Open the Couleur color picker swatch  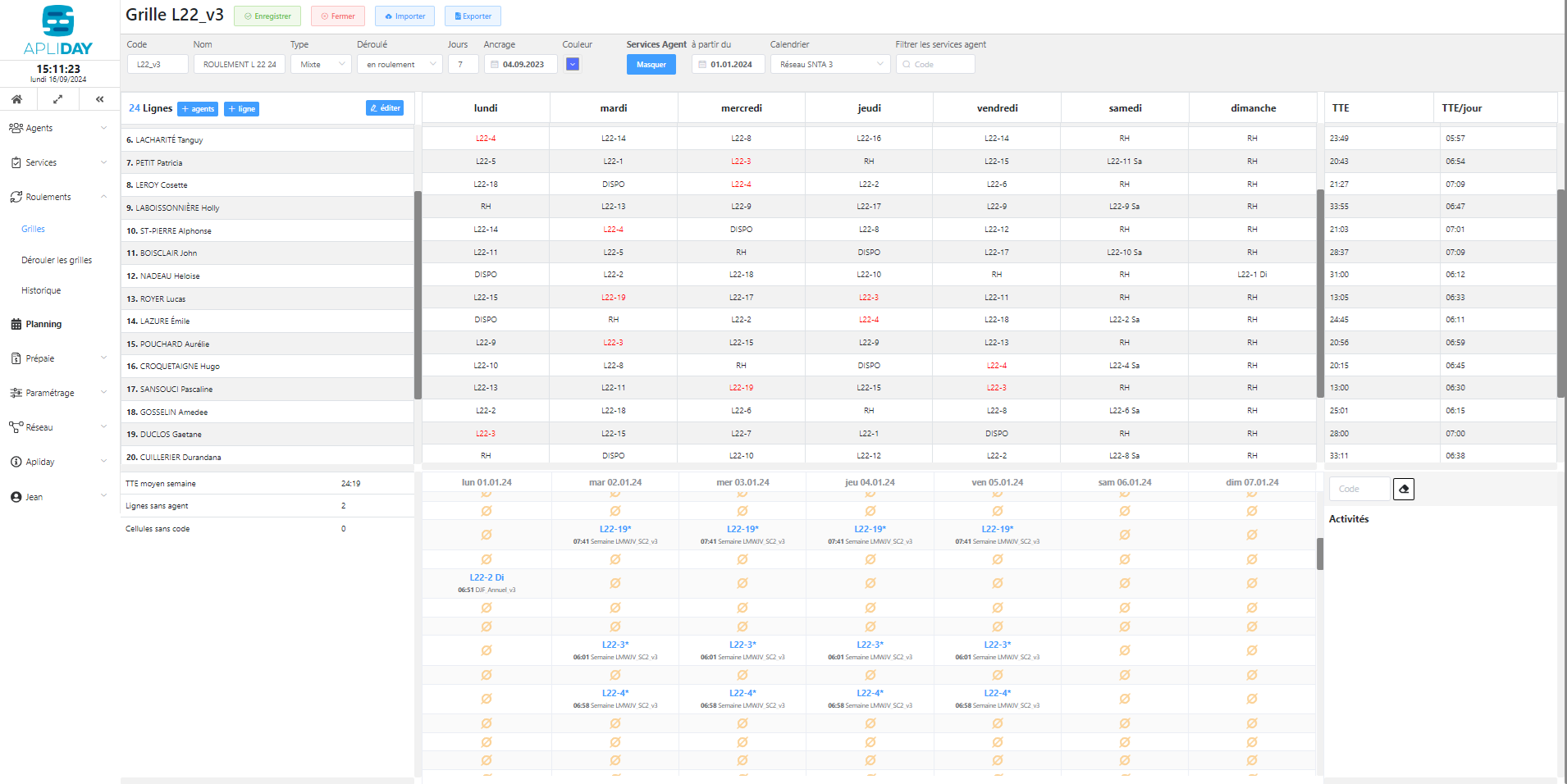(573, 64)
